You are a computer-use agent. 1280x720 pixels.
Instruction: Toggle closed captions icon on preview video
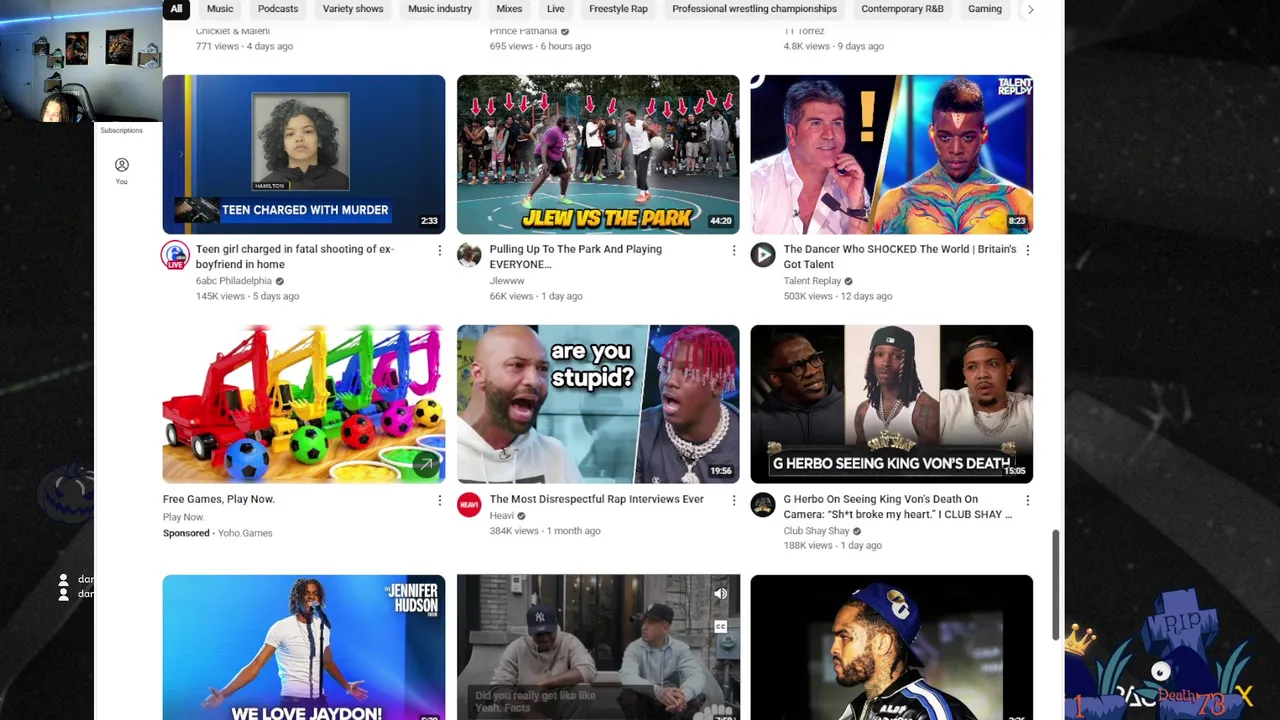[x=720, y=627]
